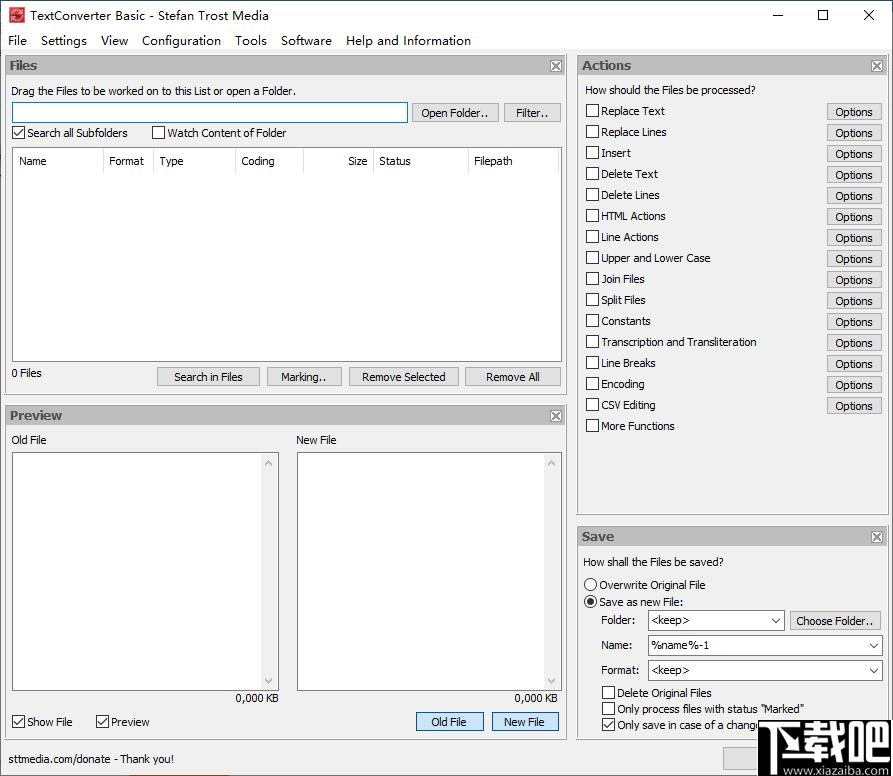Open the Software menu
This screenshot has height=776, width=893.
(306, 40)
